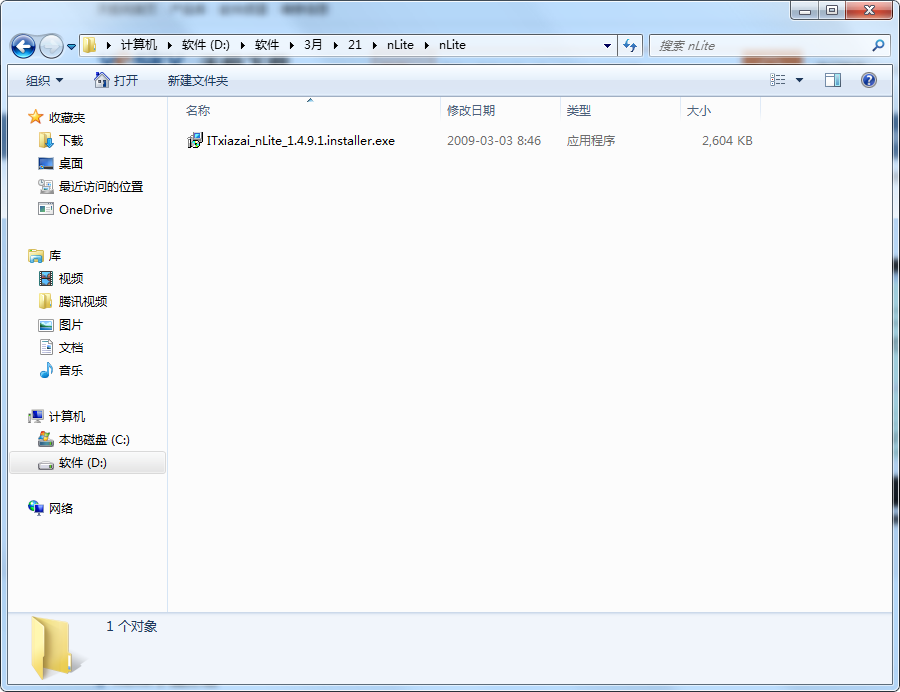Viewport: 900px width, 692px height.
Task: Toggle the preview pane button
Action: tap(832, 80)
